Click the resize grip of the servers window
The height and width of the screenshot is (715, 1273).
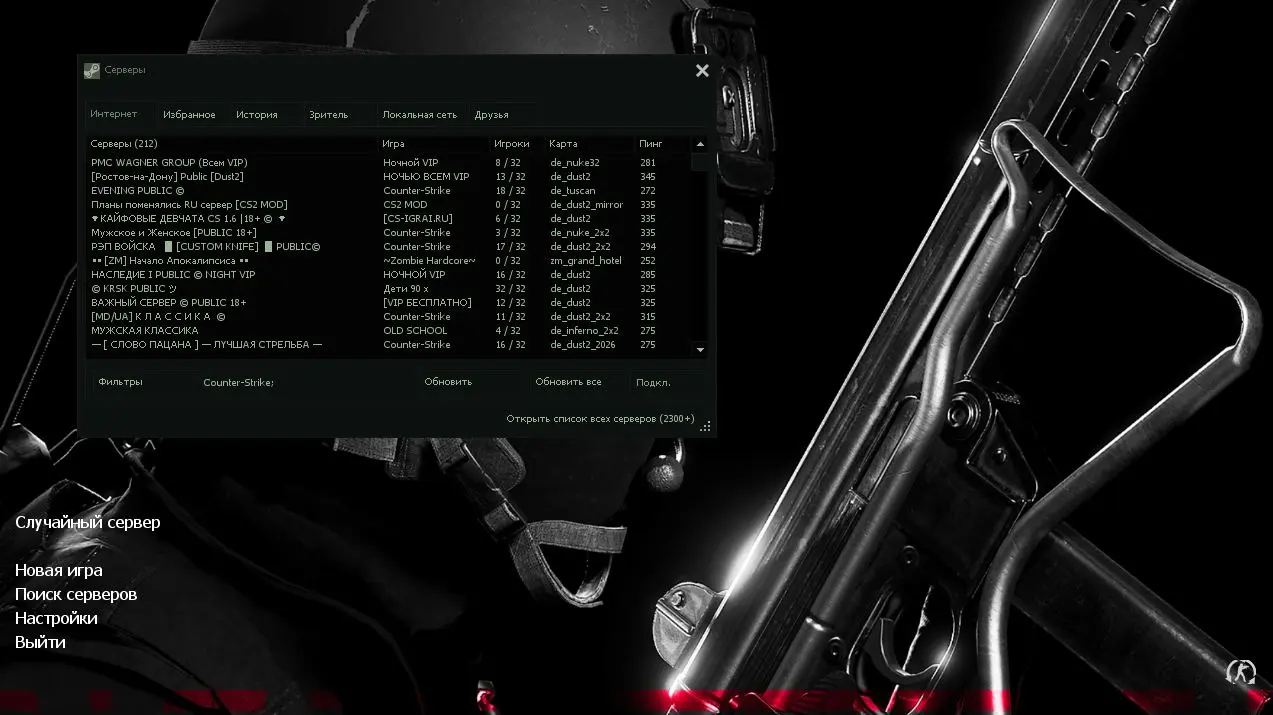(706, 427)
